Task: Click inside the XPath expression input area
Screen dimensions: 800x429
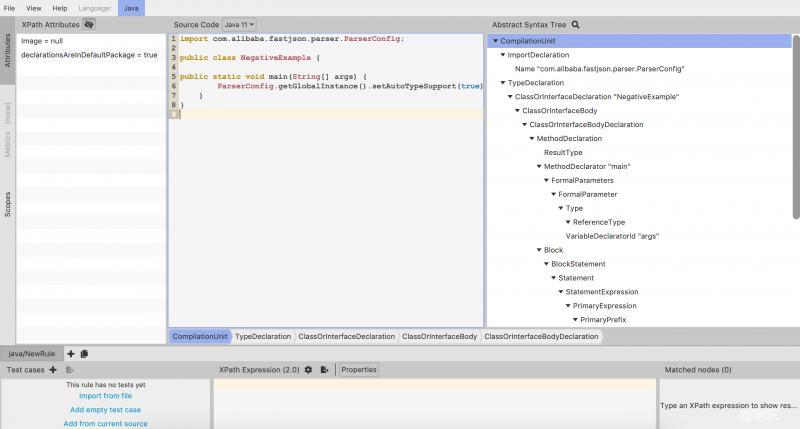Action: [x=435, y=403]
